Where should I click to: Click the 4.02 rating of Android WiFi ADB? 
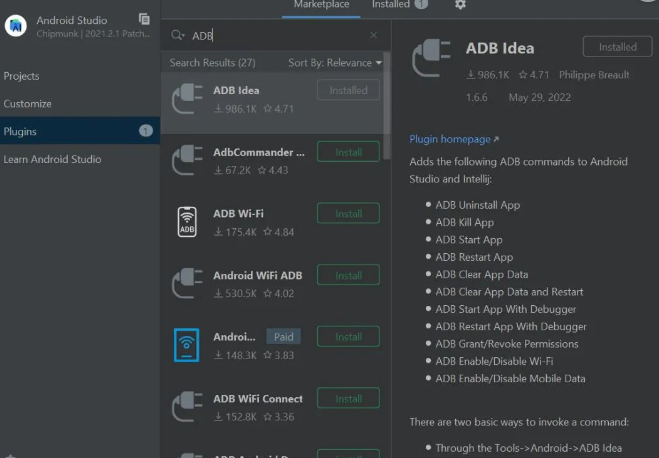pyautogui.click(x=279, y=293)
